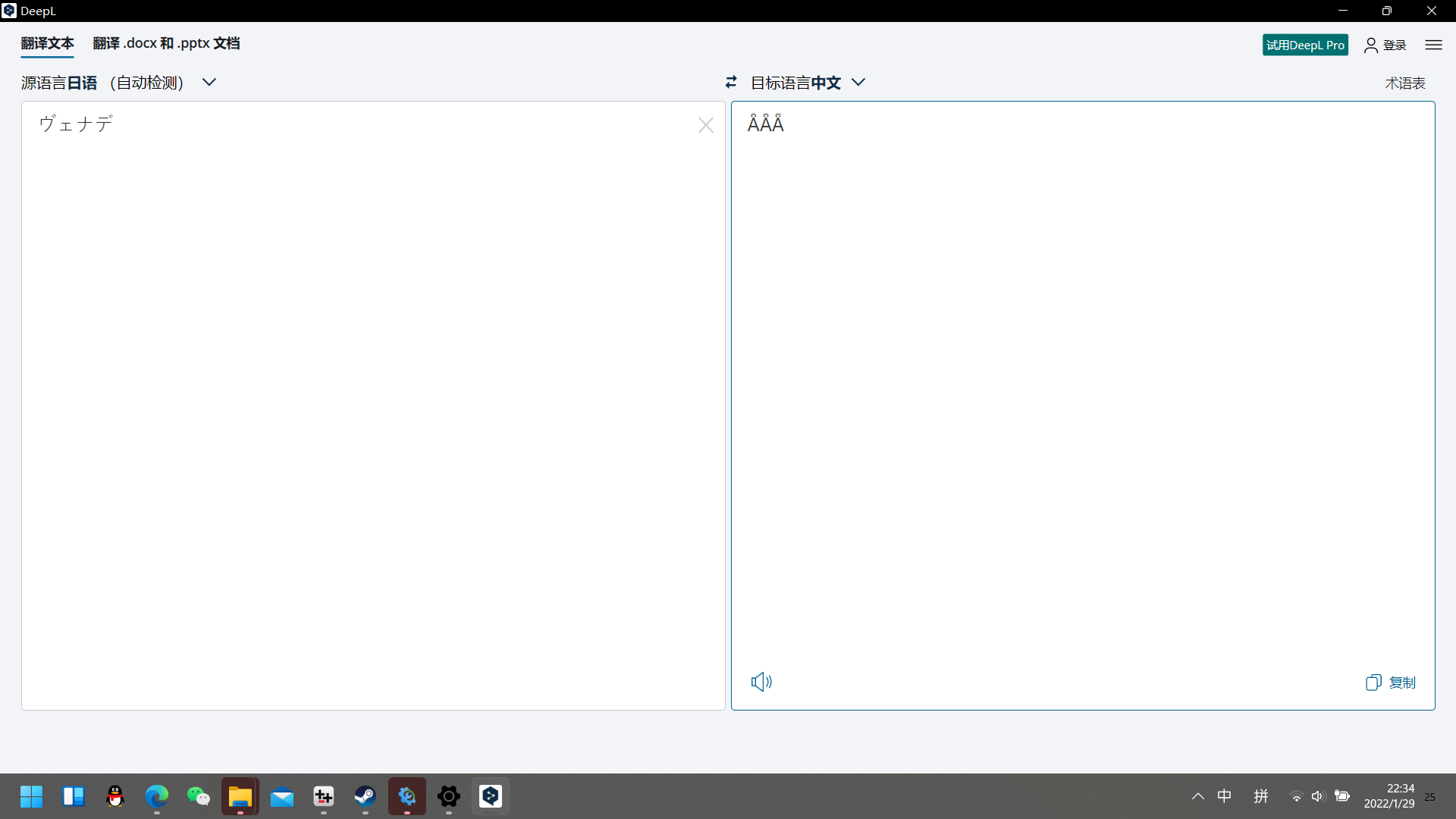Viewport: 1456px width, 819px height.
Task: Open the blue gear app in taskbar
Action: point(407,796)
